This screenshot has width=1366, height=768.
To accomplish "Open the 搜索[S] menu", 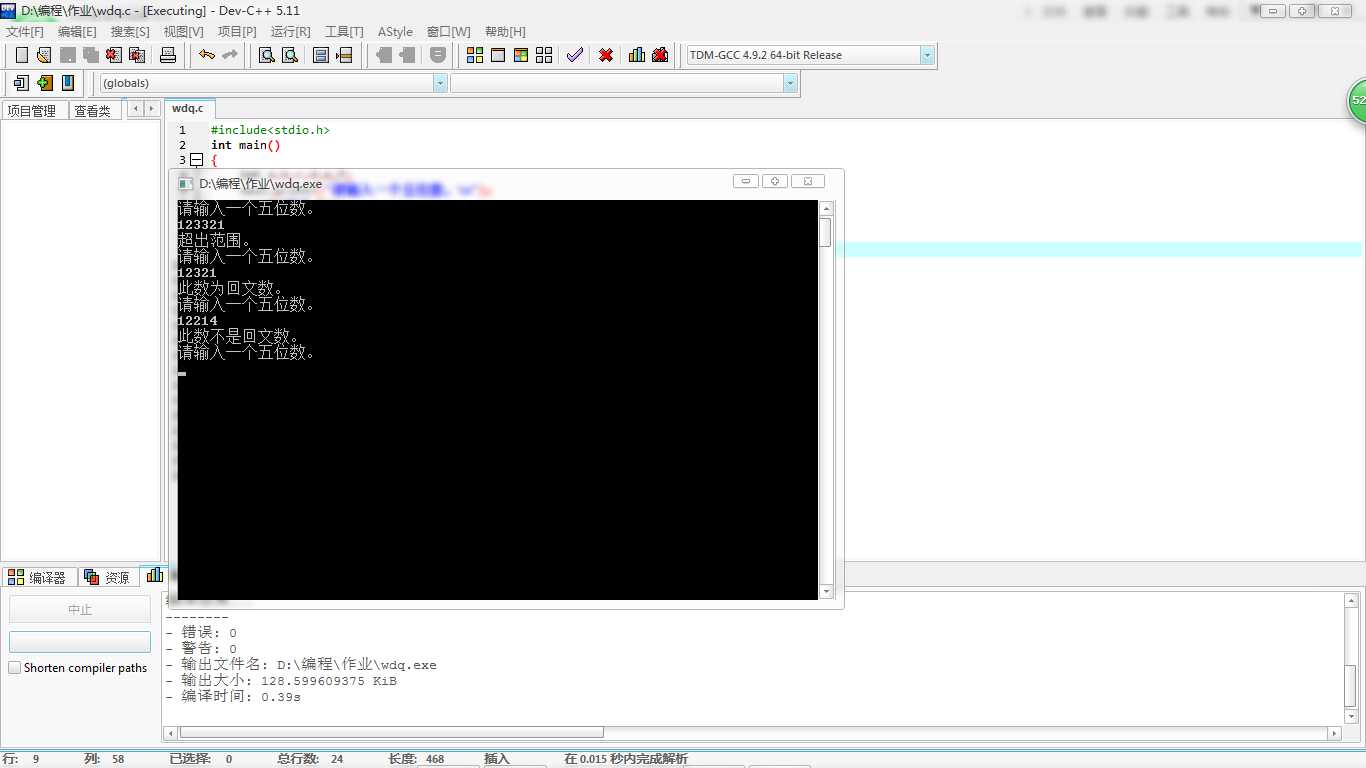I will [130, 32].
